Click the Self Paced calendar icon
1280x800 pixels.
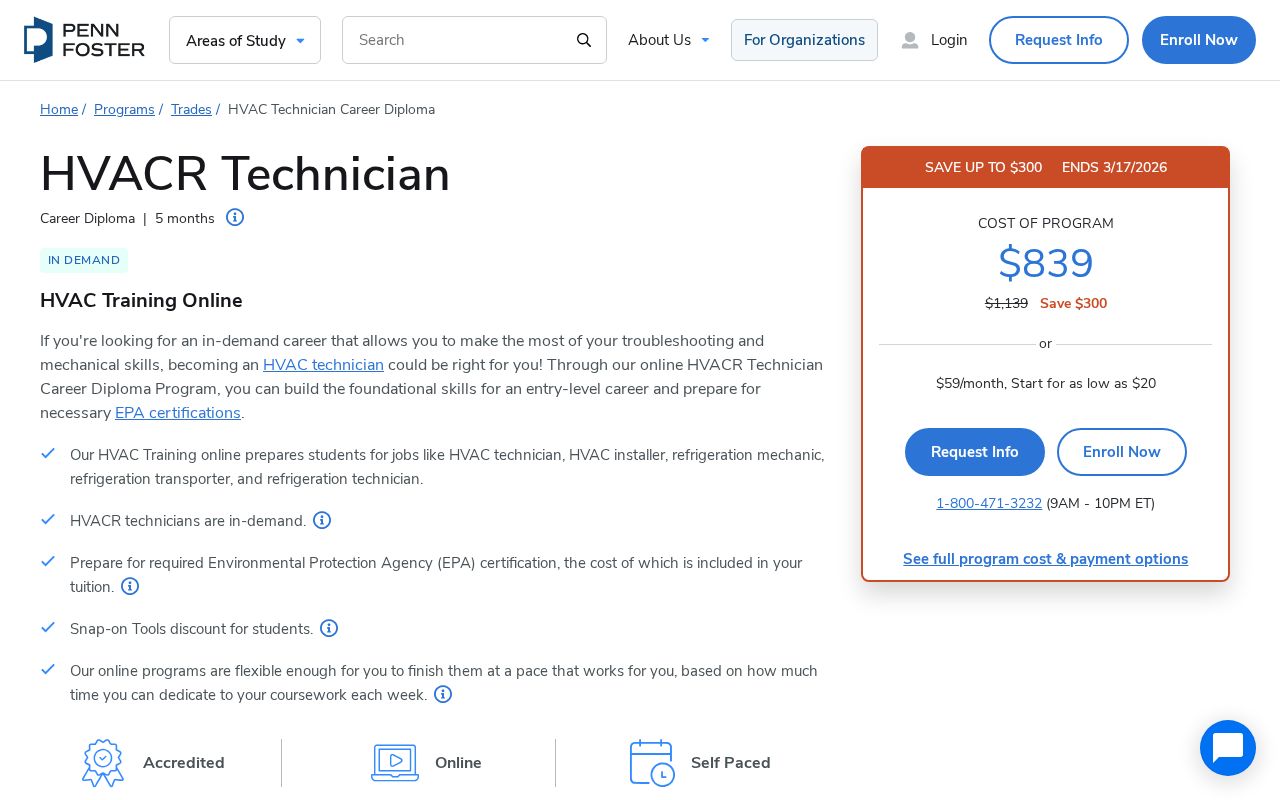[652, 763]
